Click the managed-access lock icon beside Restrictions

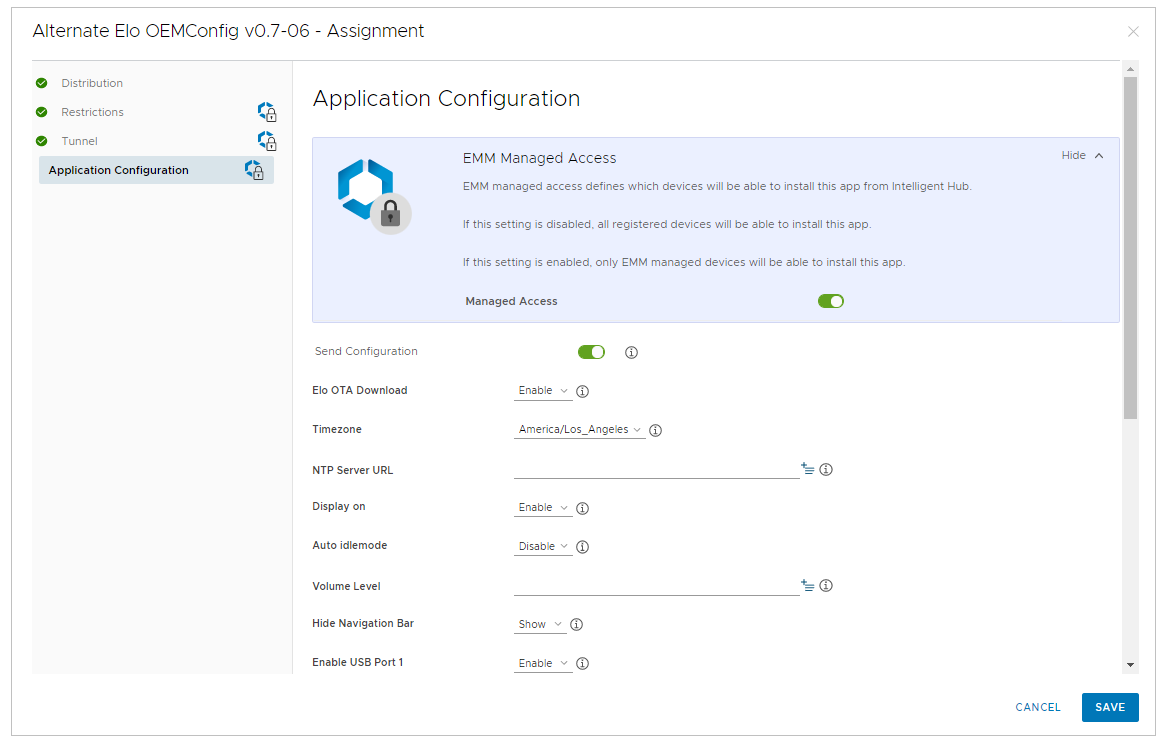(267, 112)
